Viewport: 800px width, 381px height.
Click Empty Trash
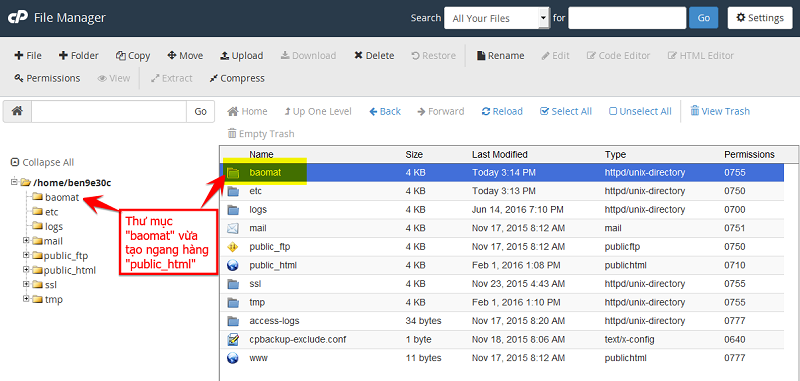point(261,134)
